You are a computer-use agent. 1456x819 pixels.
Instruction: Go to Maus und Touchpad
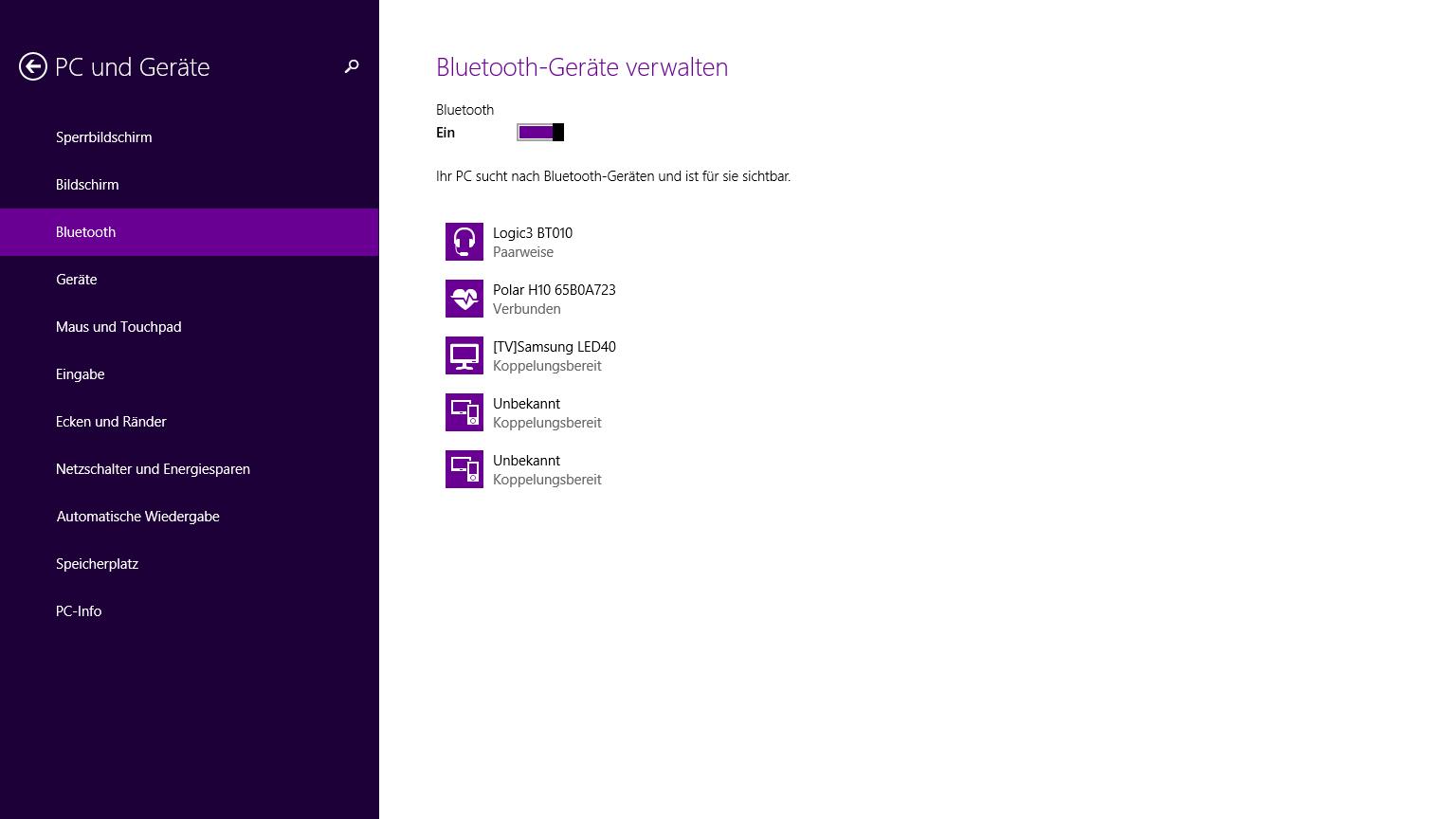click(190, 327)
